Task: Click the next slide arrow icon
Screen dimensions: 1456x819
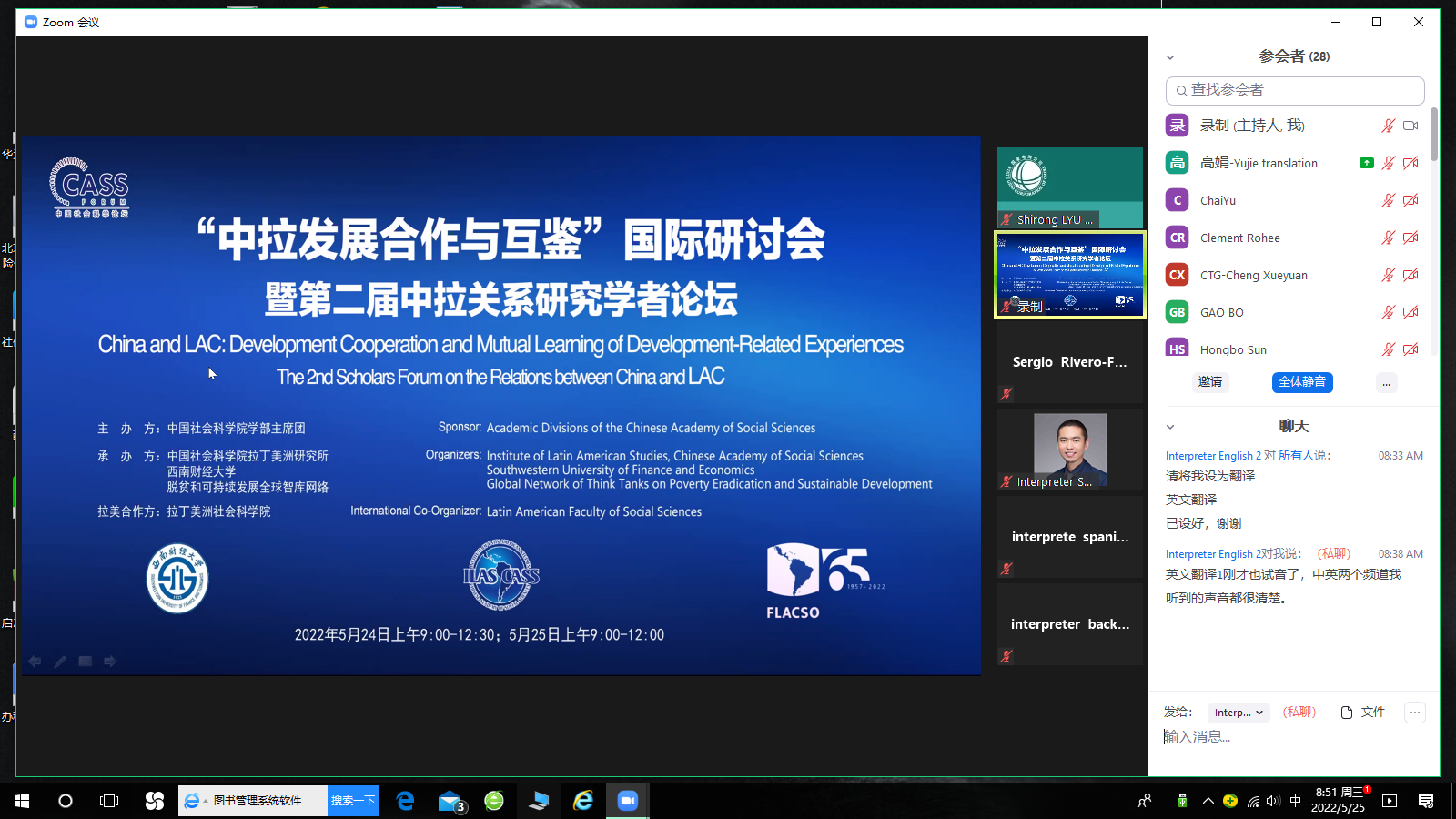Action: click(110, 662)
